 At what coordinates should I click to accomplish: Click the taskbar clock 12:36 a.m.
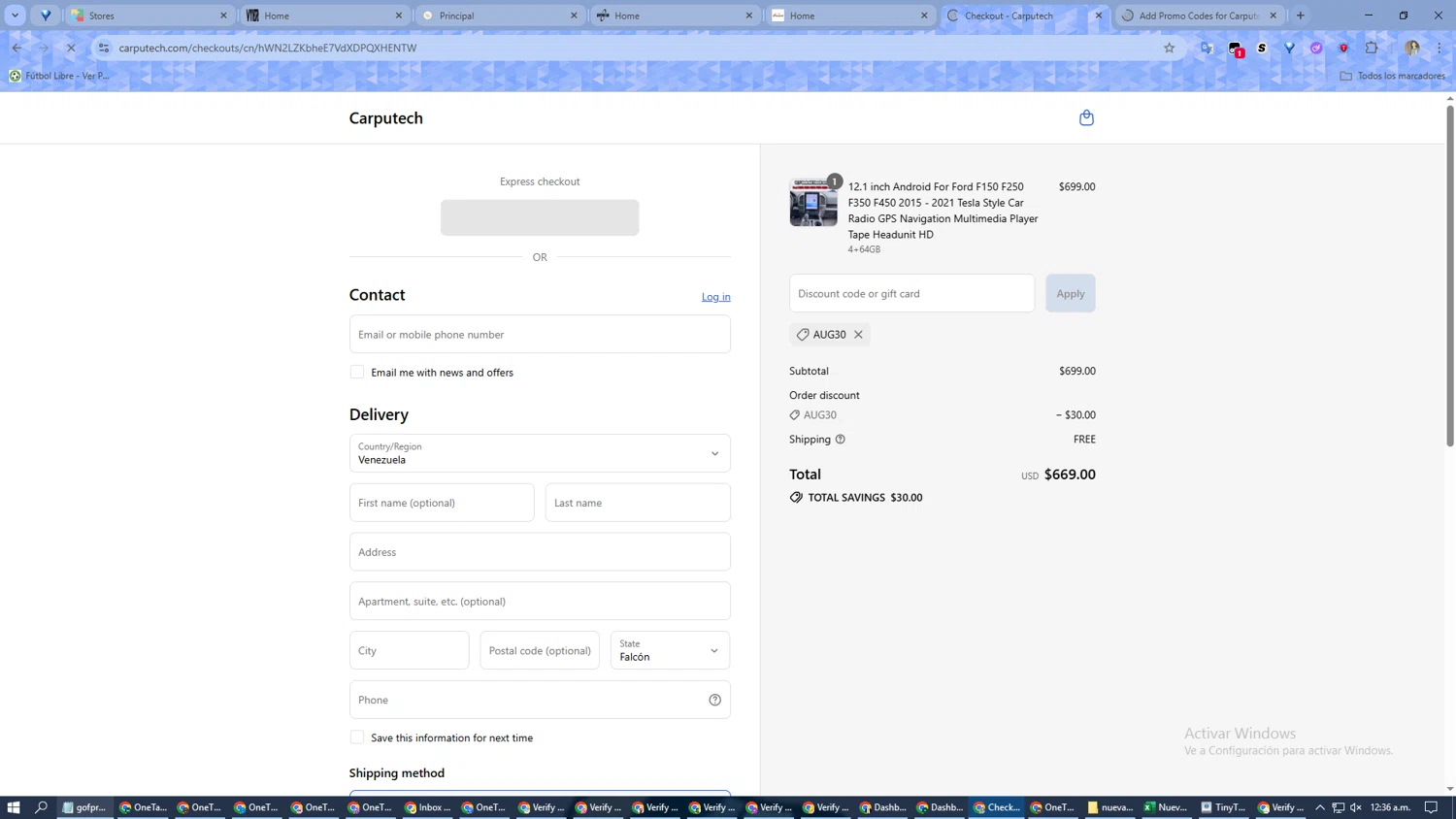click(1390, 807)
